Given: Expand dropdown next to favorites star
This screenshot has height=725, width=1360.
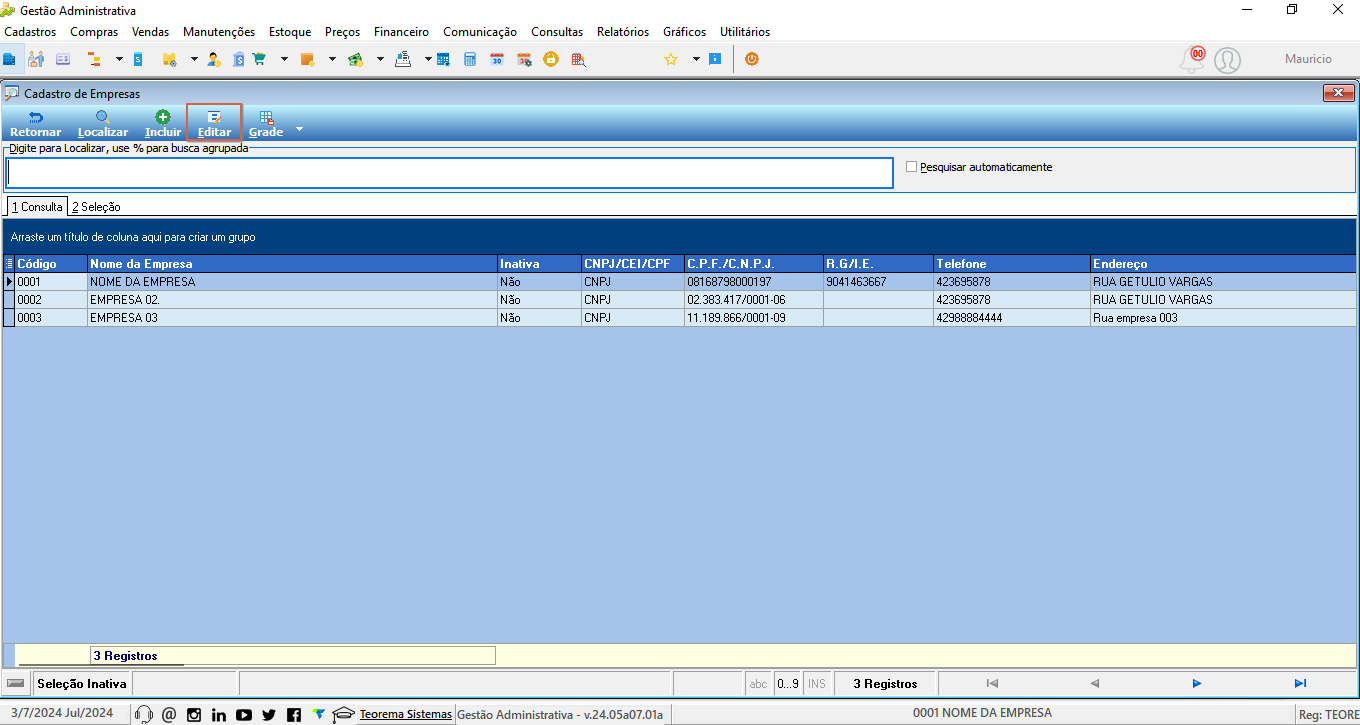Looking at the screenshot, I should click(696, 60).
